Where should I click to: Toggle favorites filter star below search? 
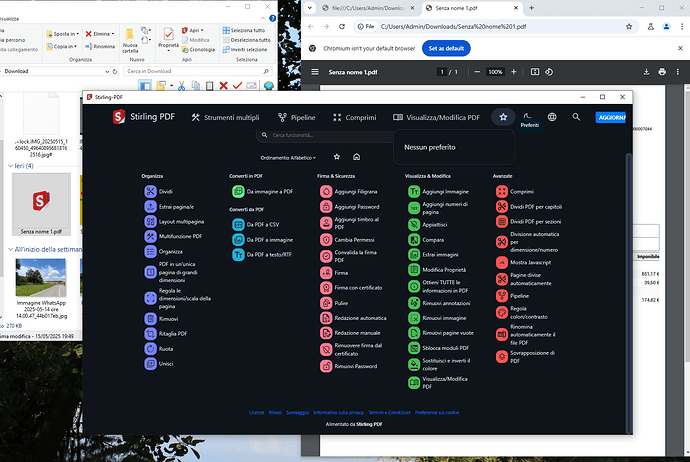pos(337,157)
